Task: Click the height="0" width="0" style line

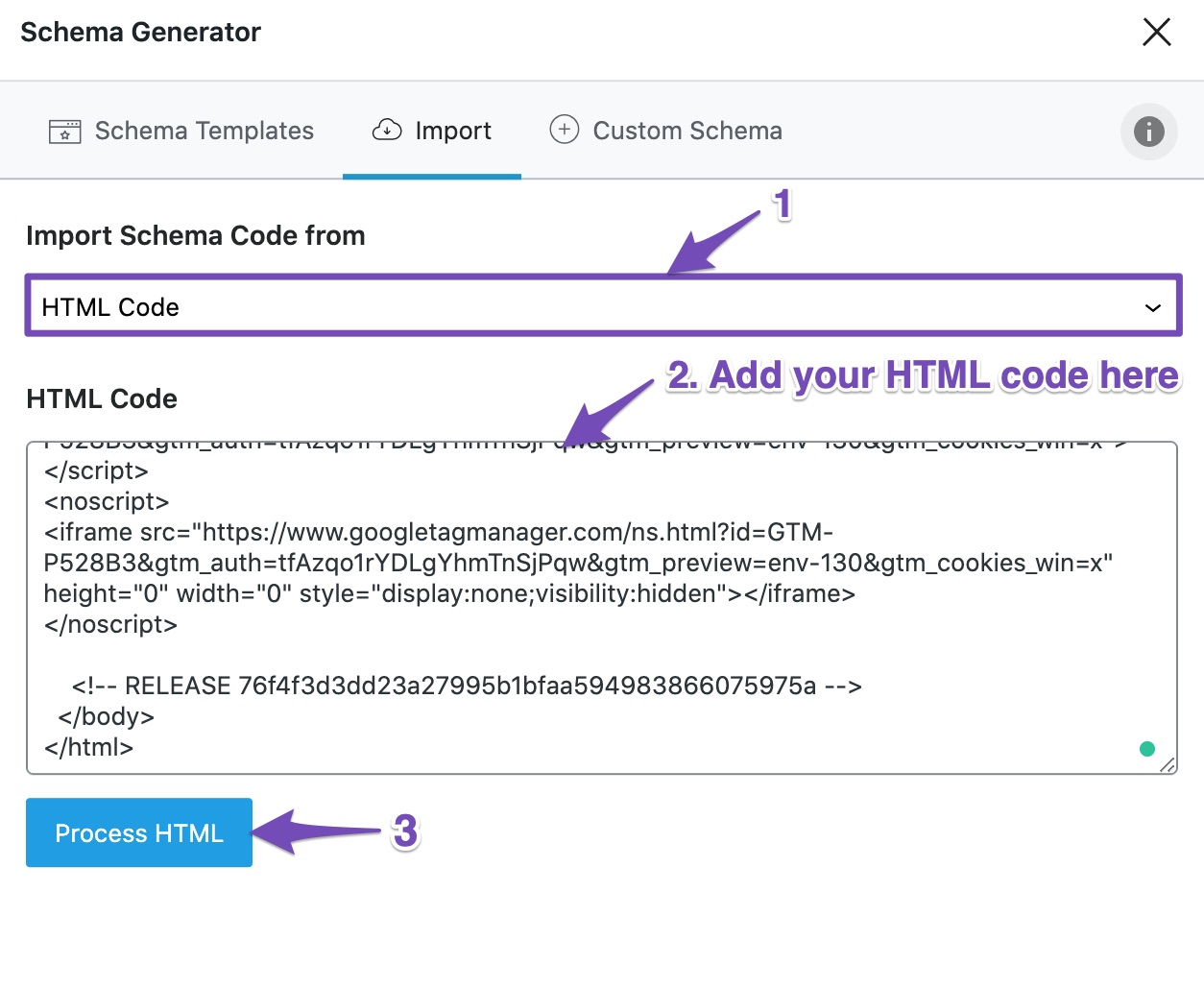Action: [x=449, y=593]
